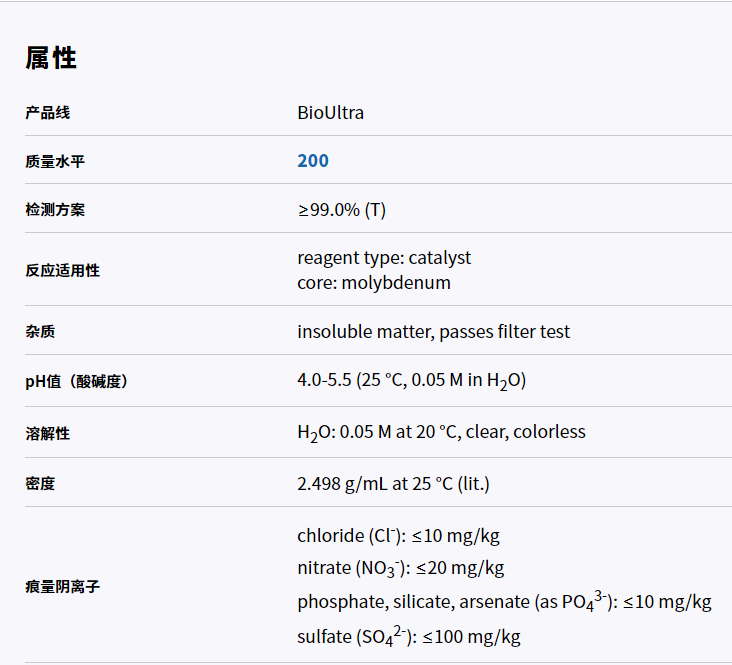Select the 检测方案 row label

pos(55,210)
